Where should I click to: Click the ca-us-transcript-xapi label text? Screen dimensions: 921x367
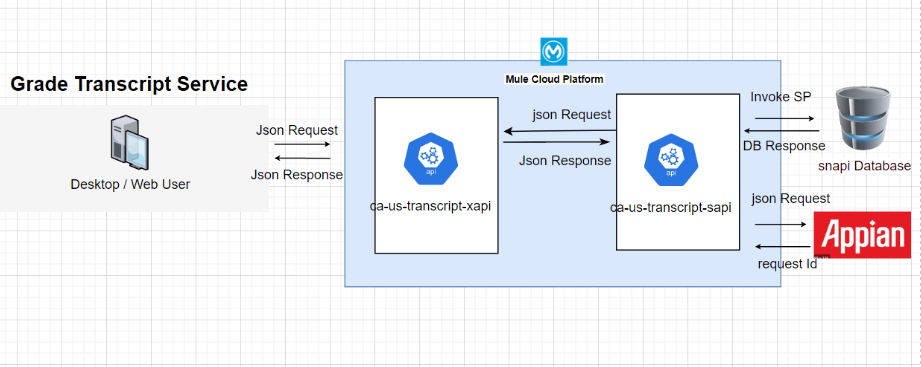(430, 206)
